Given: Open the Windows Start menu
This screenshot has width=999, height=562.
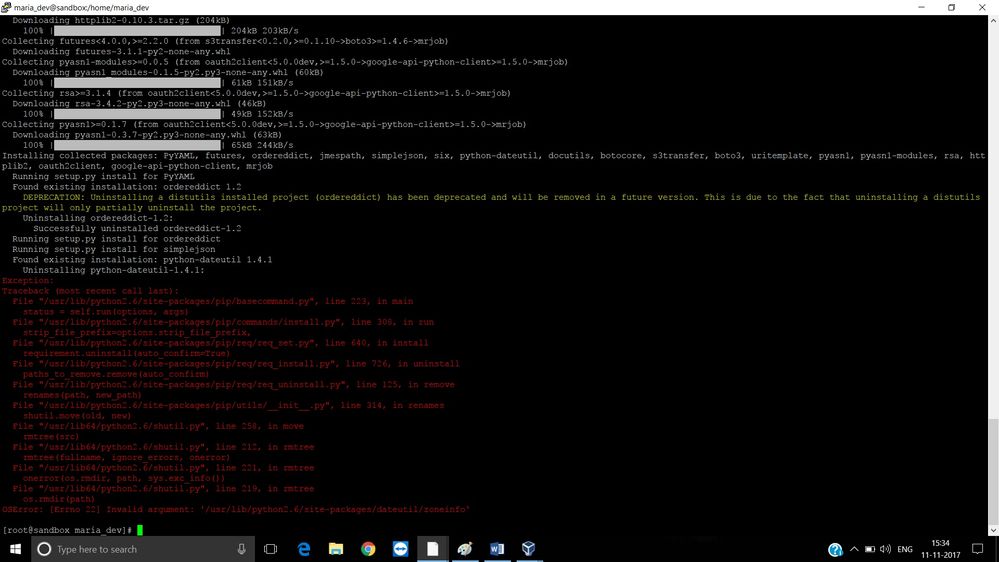Looking at the screenshot, I should [x=15, y=549].
